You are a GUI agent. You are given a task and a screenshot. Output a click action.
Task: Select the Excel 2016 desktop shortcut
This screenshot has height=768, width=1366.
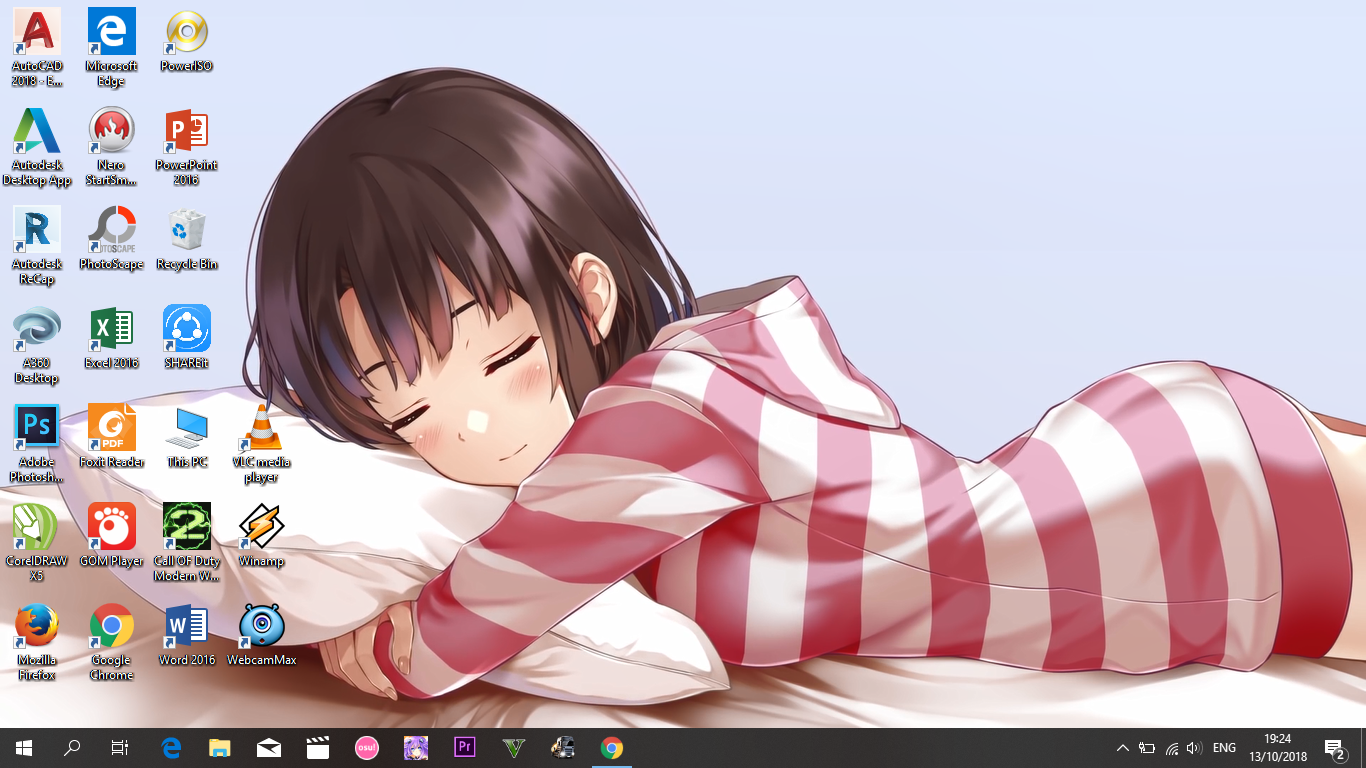112,337
